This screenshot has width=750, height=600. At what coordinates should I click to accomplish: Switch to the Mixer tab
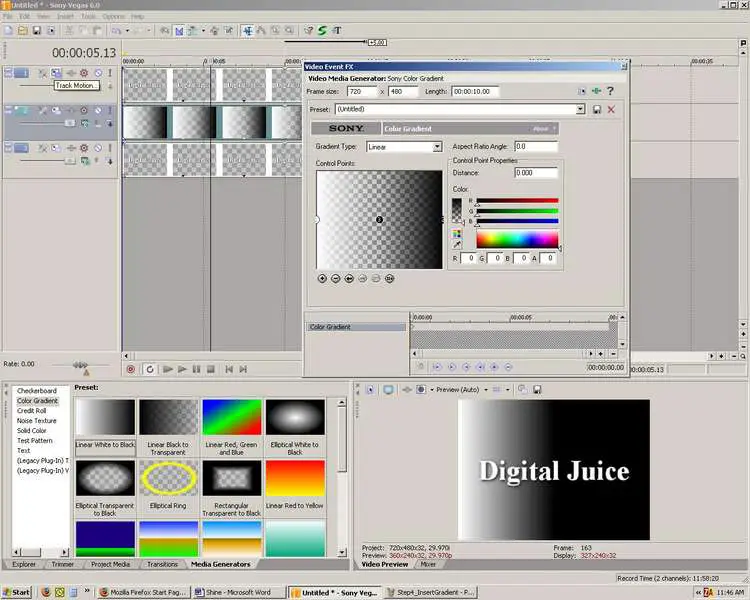428,565
